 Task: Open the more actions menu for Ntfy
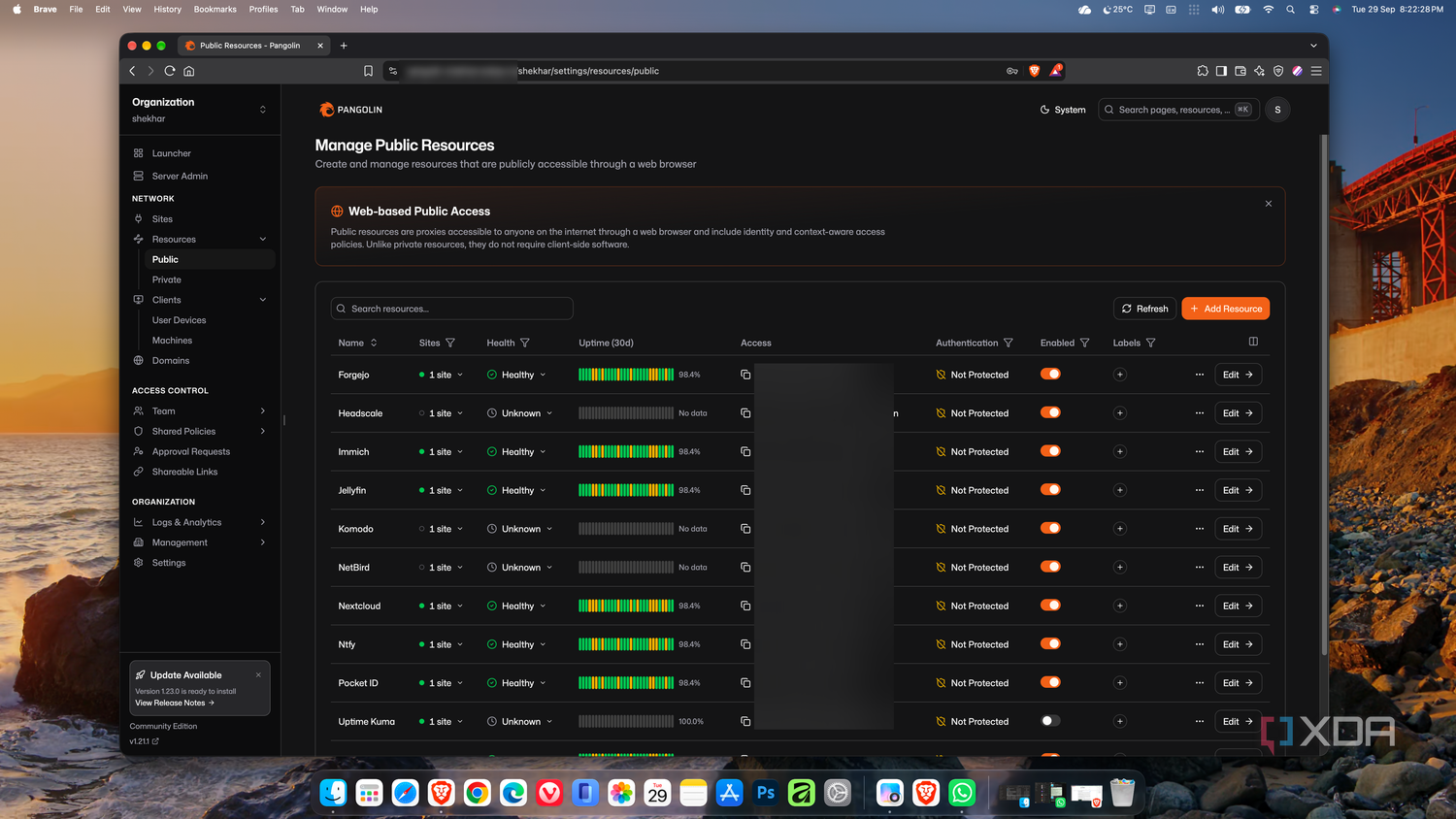click(1200, 644)
